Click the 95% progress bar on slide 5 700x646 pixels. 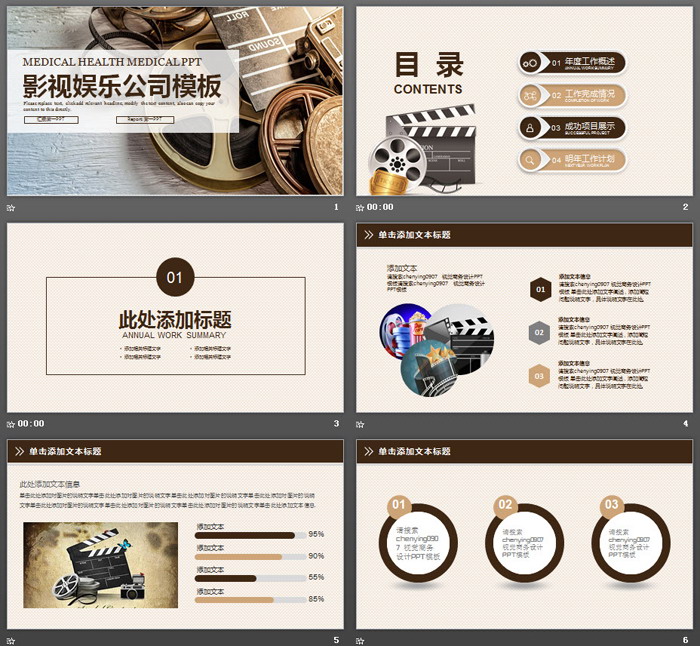tap(250, 535)
